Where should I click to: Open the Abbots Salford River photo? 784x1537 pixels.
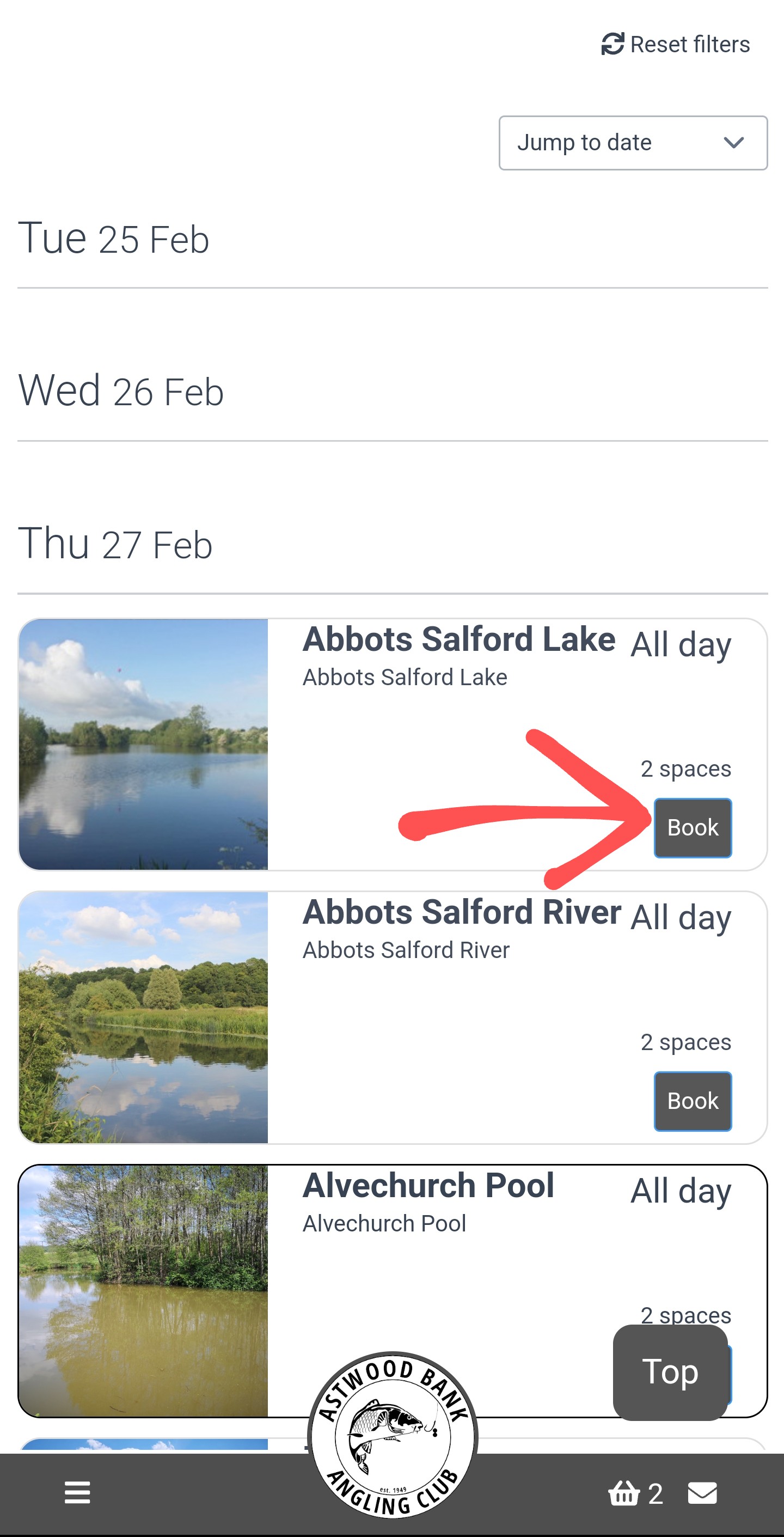tap(143, 1017)
